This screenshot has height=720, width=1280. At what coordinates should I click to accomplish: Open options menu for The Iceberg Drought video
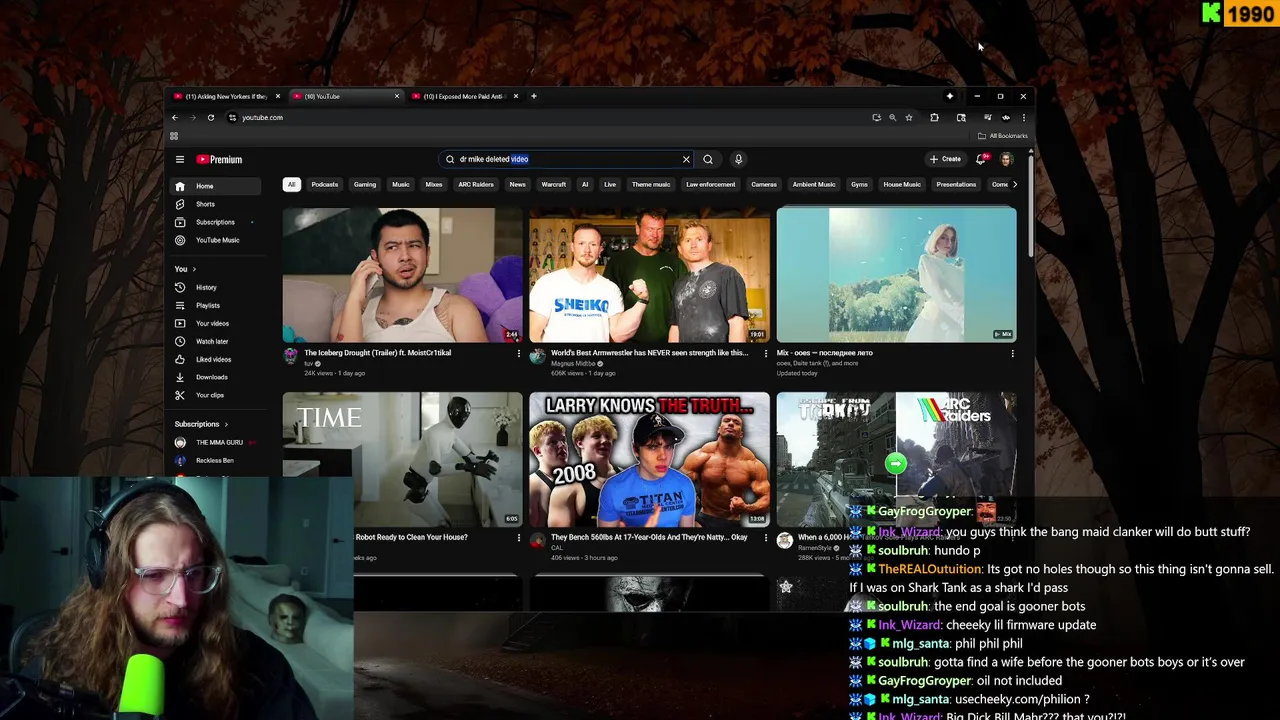(518, 353)
